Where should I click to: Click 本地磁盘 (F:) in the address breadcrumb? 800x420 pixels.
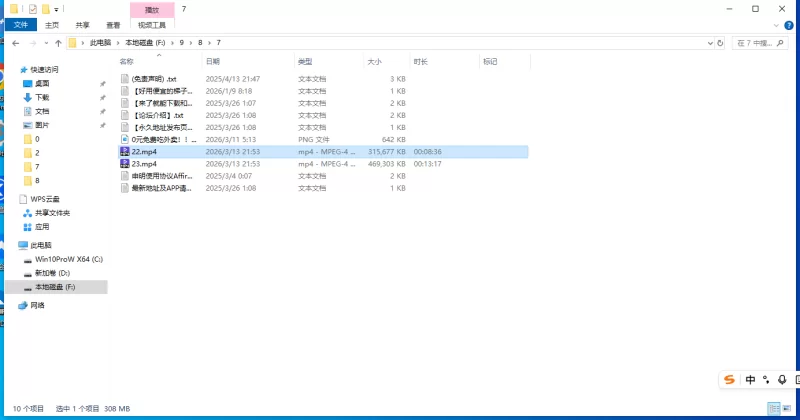[x=145, y=43]
